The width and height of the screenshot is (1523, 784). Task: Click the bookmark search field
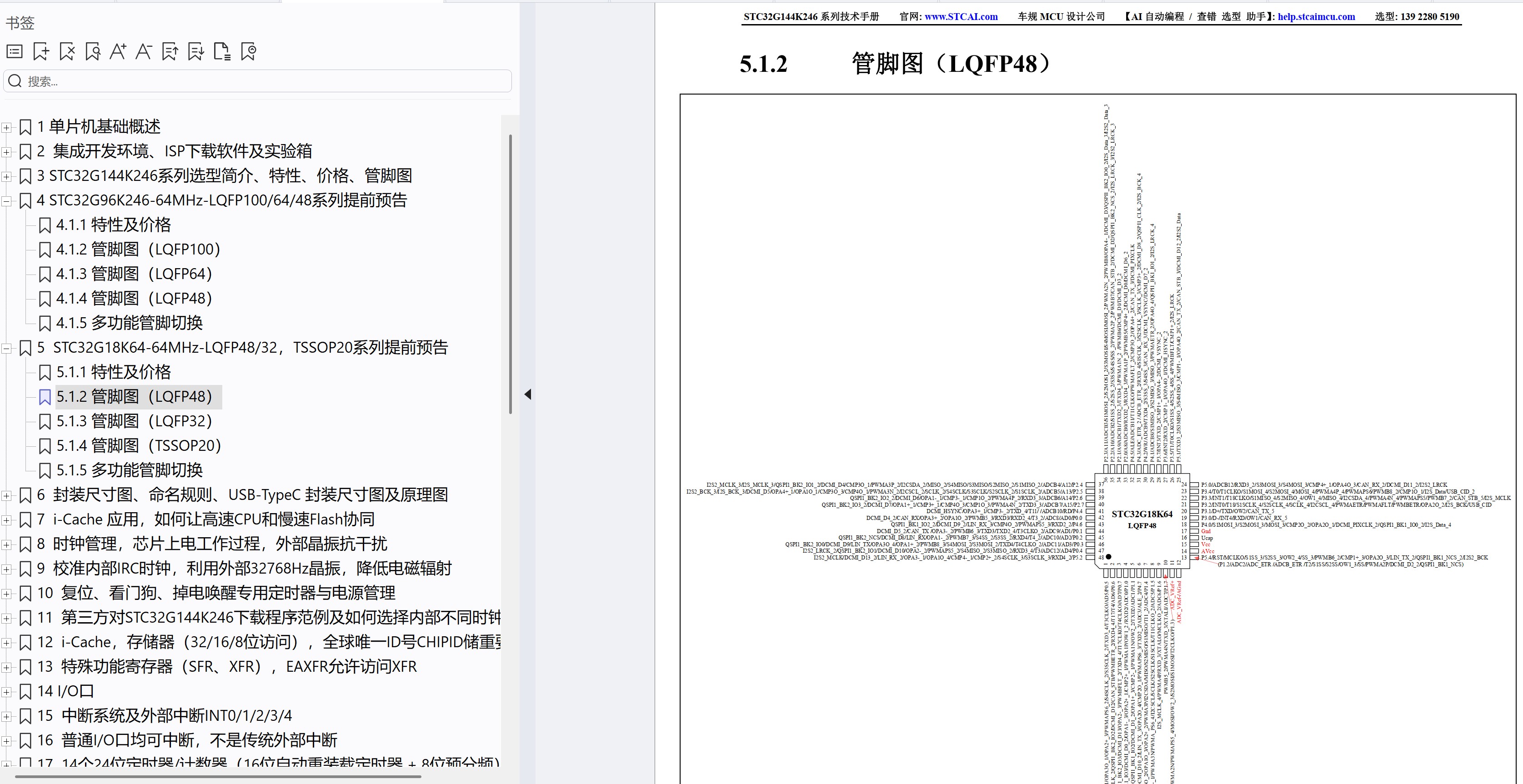(258, 81)
